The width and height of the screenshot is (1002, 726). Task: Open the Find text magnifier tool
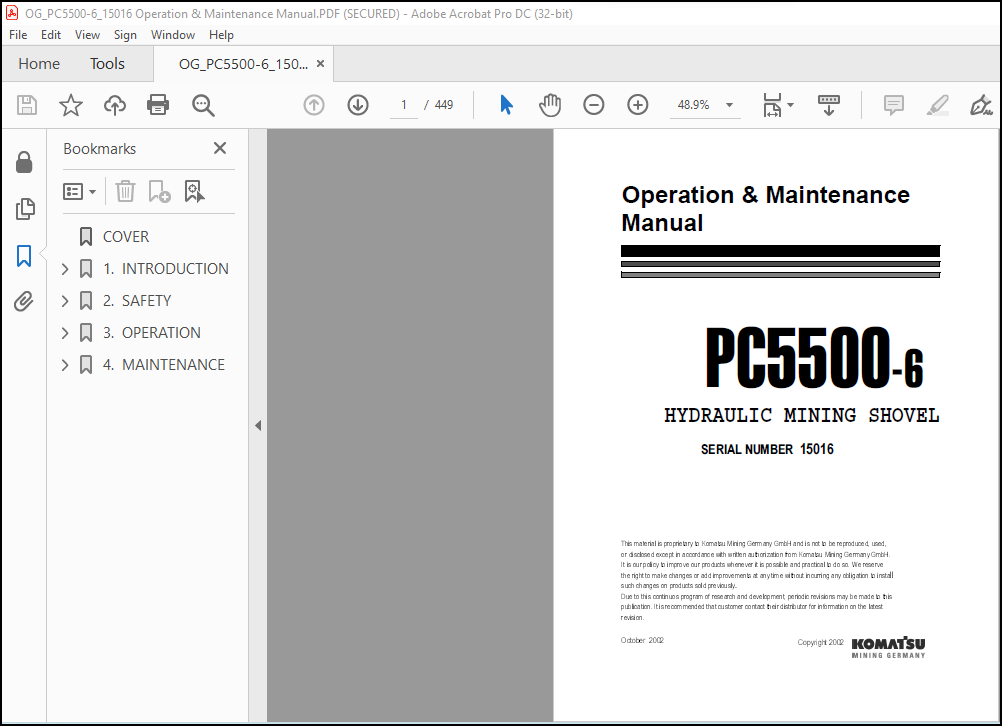pos(203,105)
